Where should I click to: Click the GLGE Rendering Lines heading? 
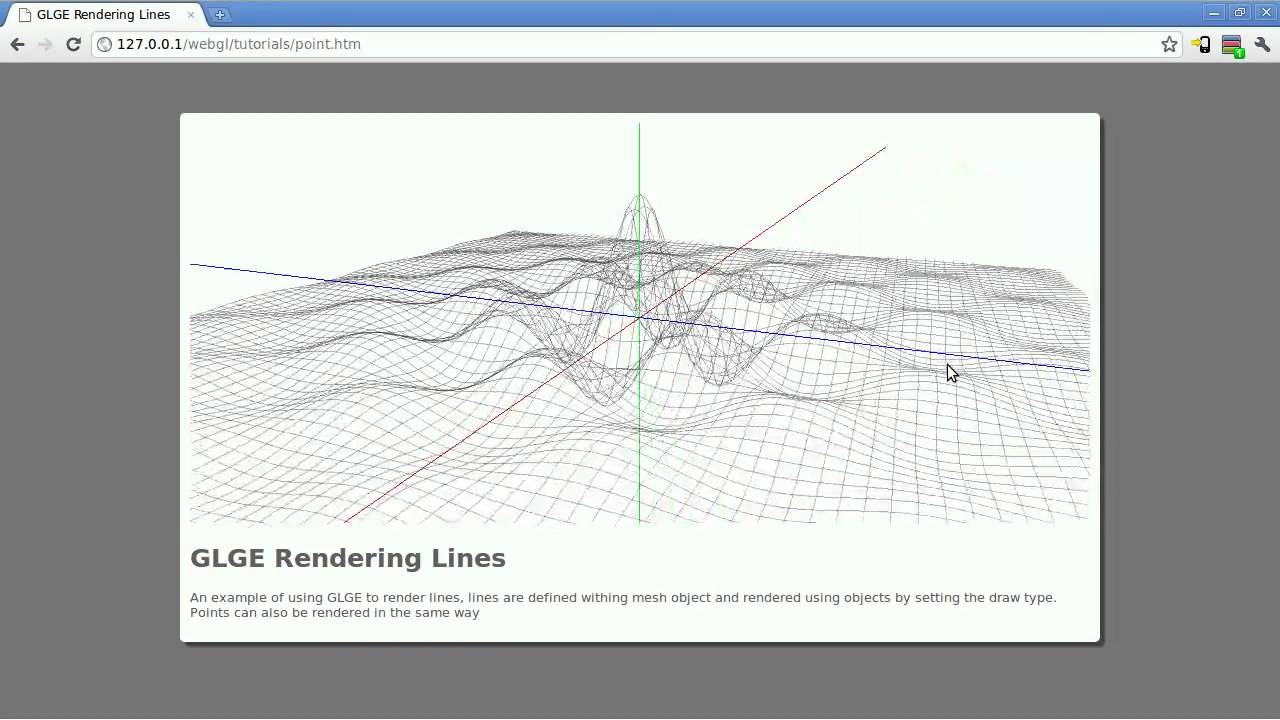pos(348,558)
